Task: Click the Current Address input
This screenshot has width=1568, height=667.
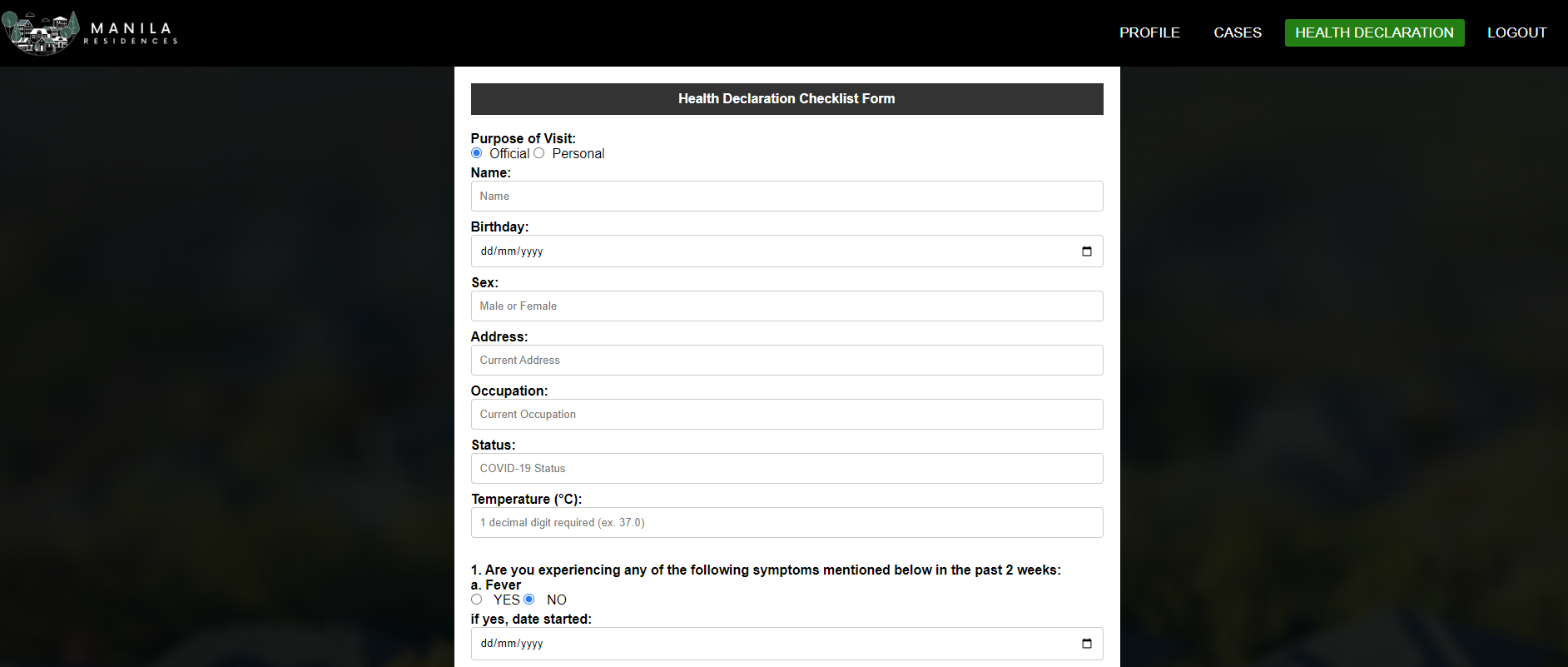Action: pyautogui.click(x=786, y=360)
